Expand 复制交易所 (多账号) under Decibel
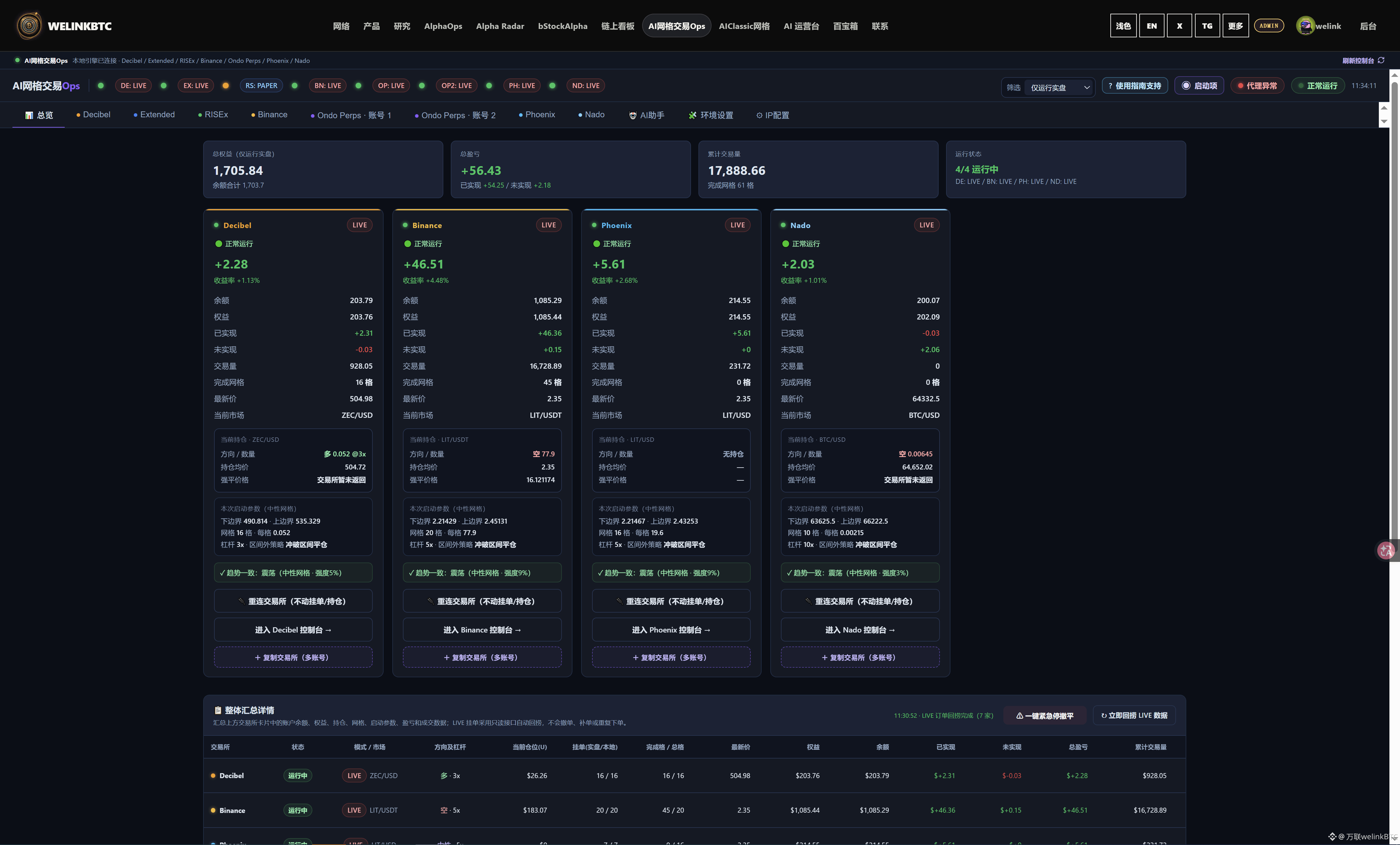The width and height of the screenshot is (1400, 845). [x=293, y=657]
